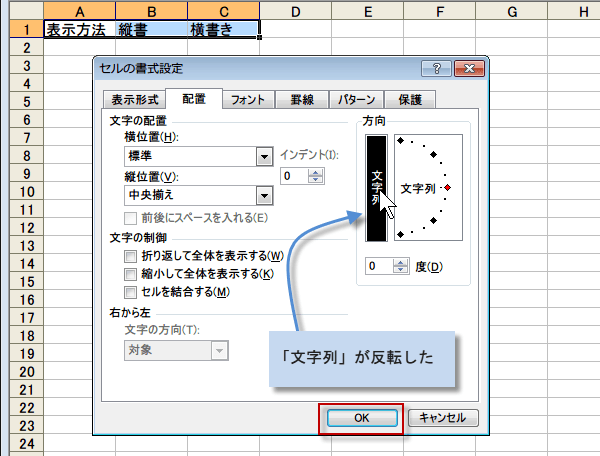Check セルを結合する checkbox

130,292
